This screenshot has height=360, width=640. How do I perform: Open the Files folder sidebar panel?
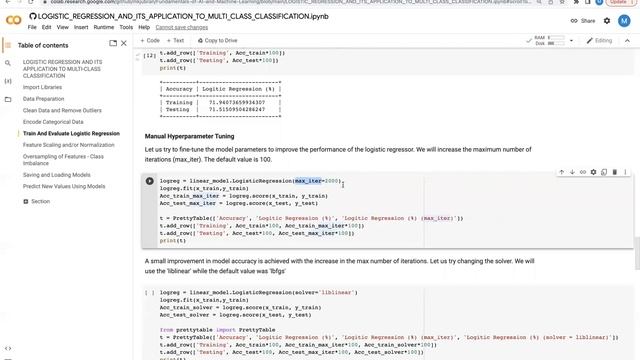click(x=8, y=99)
